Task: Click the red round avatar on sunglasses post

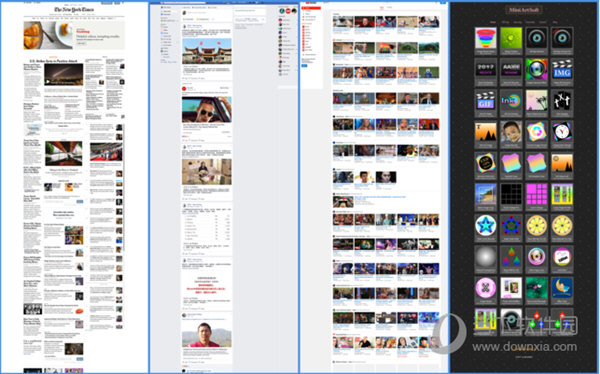Action: click(x=184, y=88)
